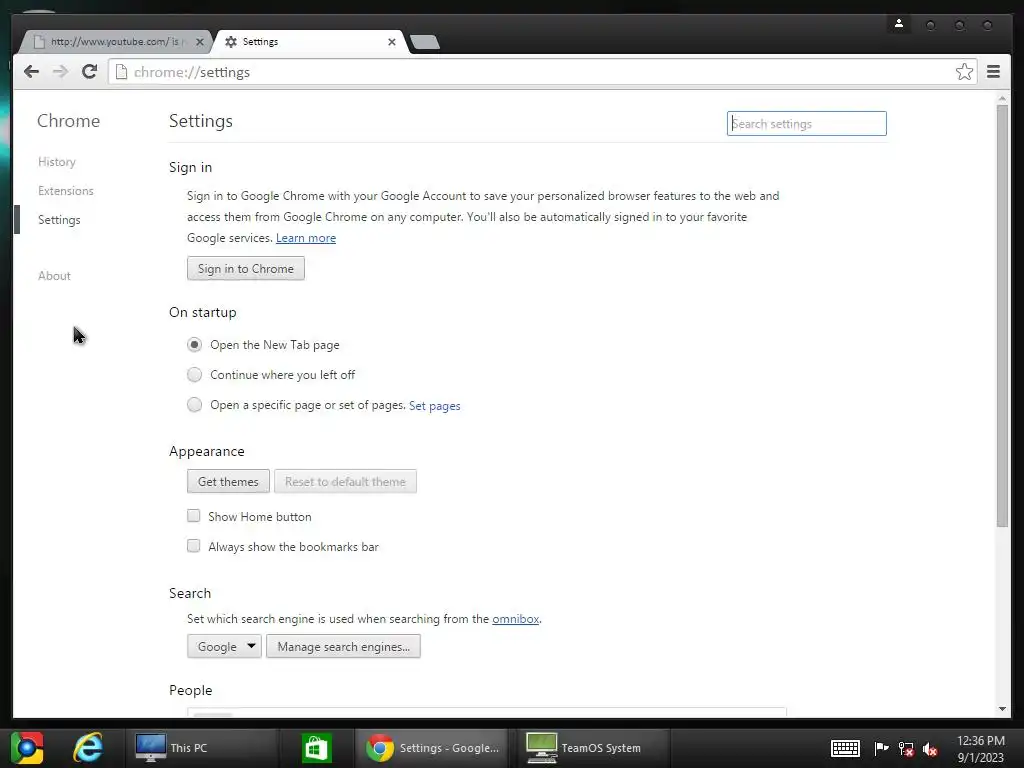Click the Action Center flag icon
Image resolution: width=1024 pixels, height=768 pixels.
(x=881, y=748)
